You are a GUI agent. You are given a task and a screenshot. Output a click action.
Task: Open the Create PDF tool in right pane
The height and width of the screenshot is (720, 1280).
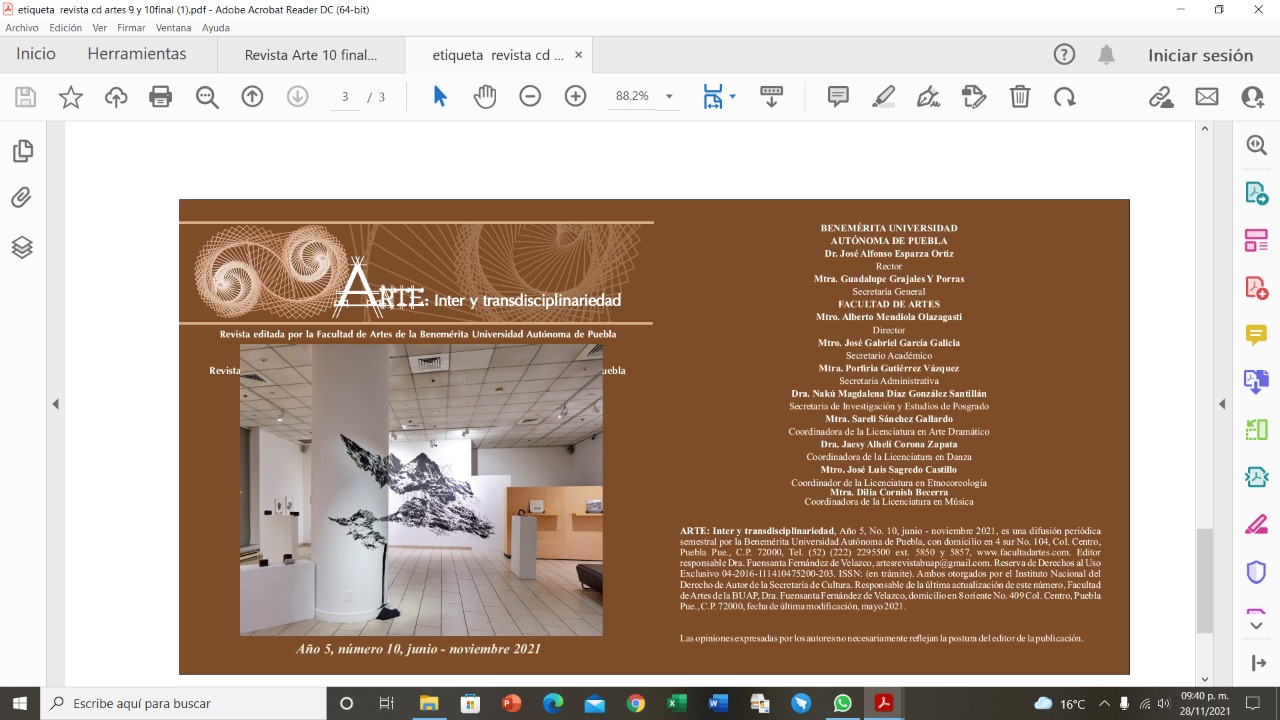pyautogui.click(x=1256, y=288)
